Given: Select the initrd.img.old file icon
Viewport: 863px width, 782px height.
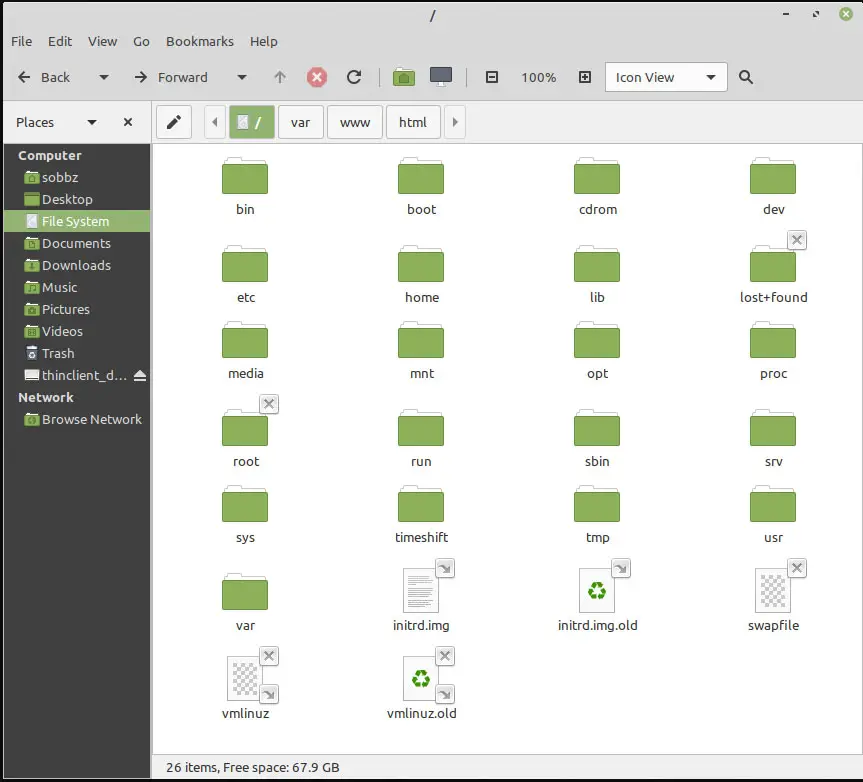Looking at the screenshot, I should 597,590.
